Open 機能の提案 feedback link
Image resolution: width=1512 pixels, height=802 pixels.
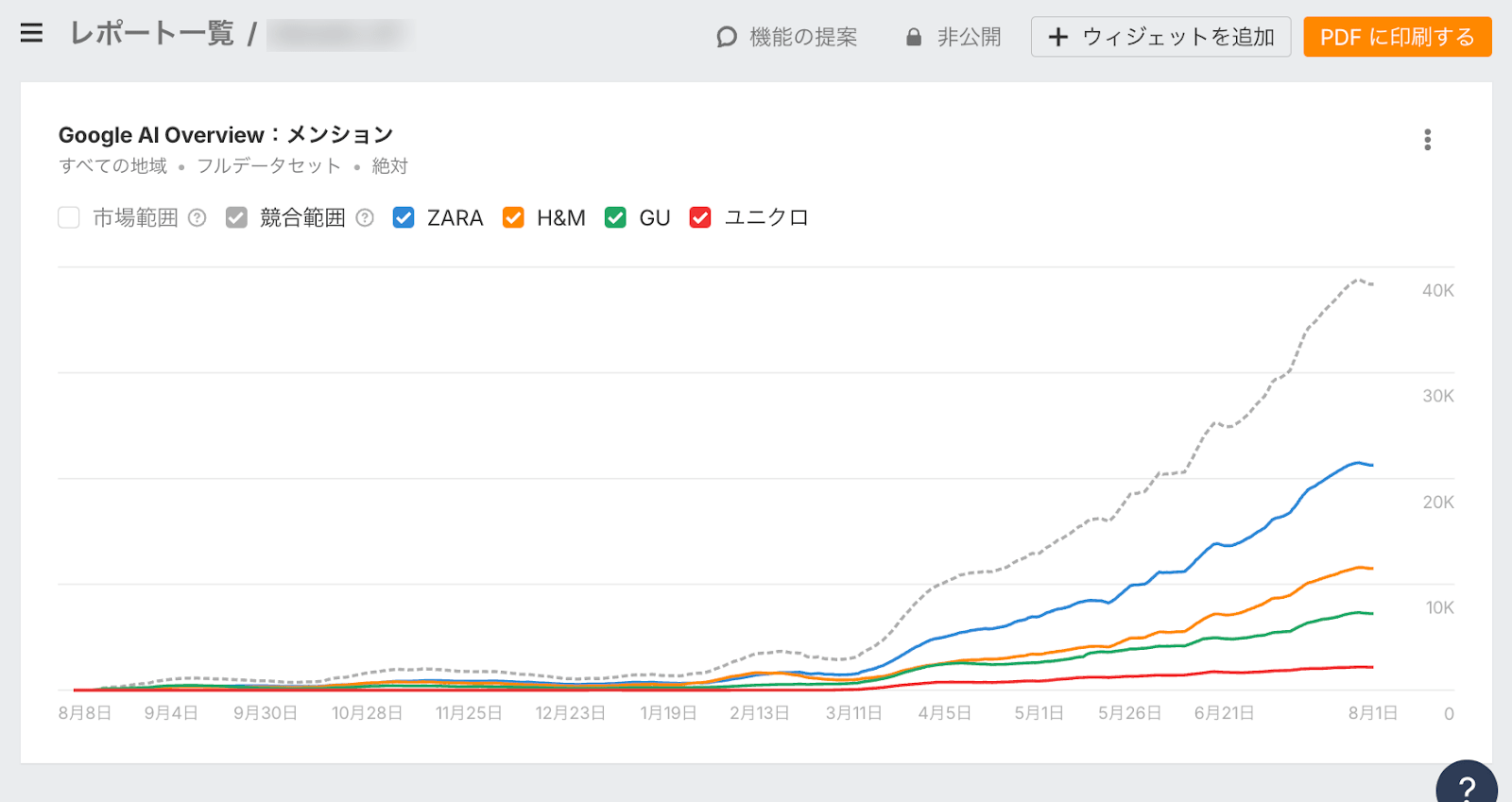(x=802, y=37)
